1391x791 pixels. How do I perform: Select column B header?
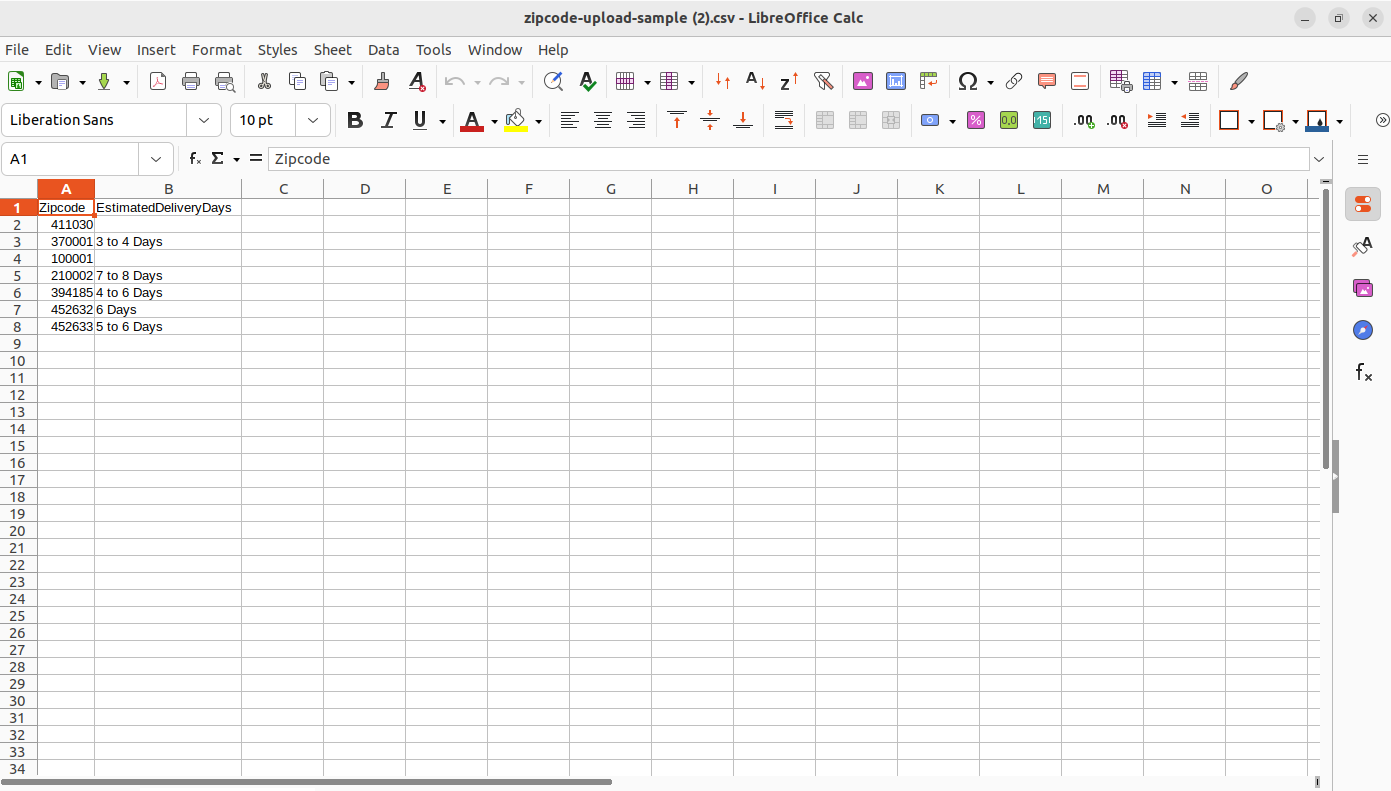coord(168,189)
